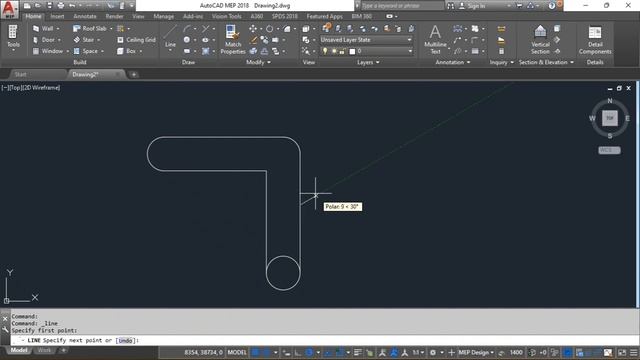Click the Ceiling Grid tool
Screen dimensions: 640x360
click(136, 40)
